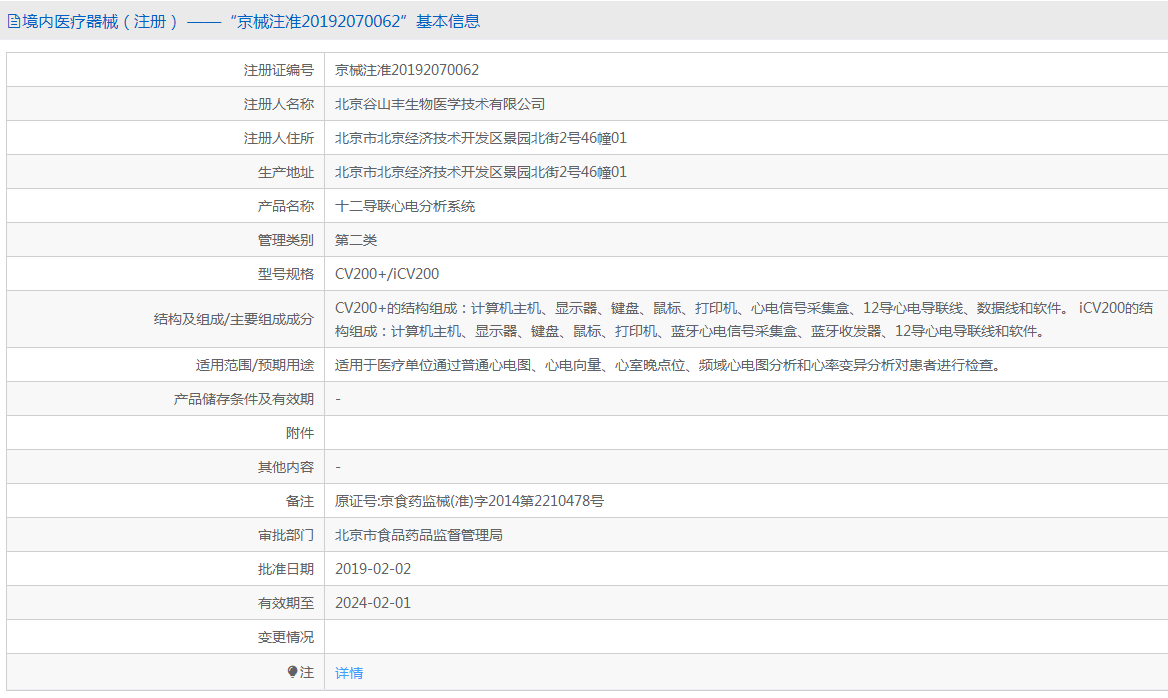Click the 产品名称 row label

(286, 206)
